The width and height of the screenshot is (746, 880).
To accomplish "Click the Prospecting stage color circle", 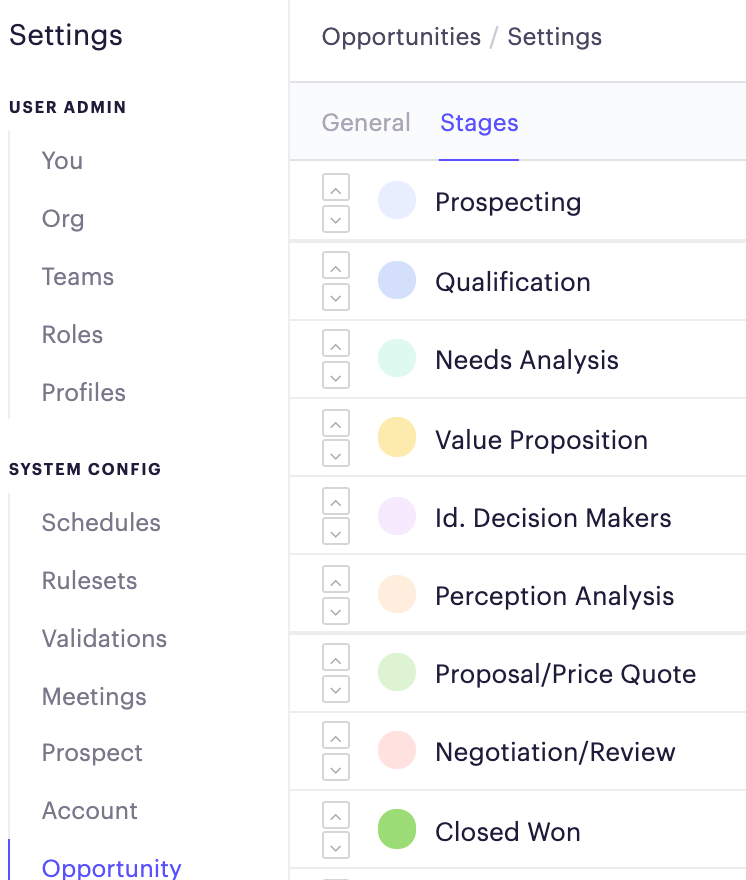I will pos(396,201).
